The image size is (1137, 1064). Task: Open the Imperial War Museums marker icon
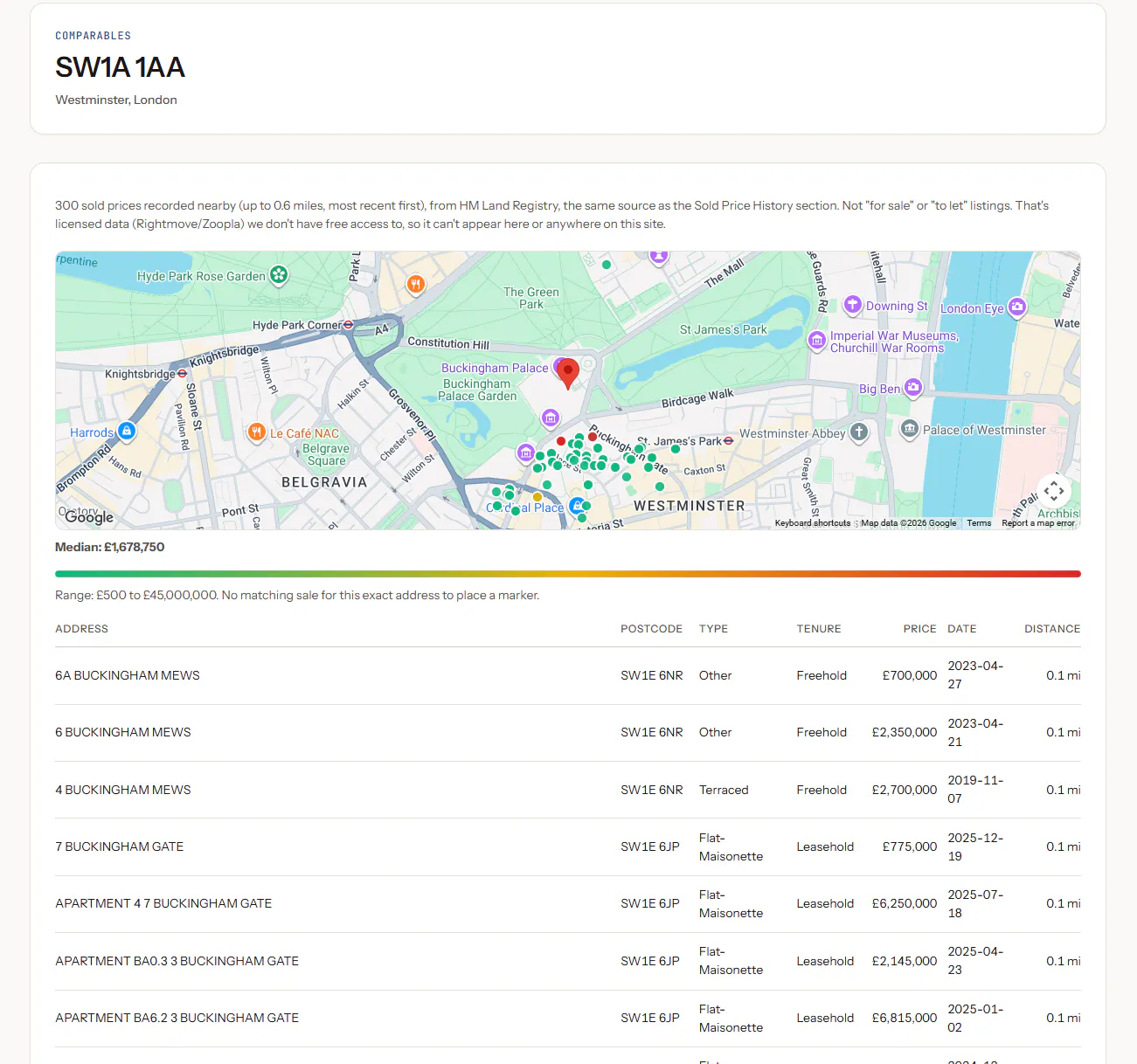pos(816,341)
